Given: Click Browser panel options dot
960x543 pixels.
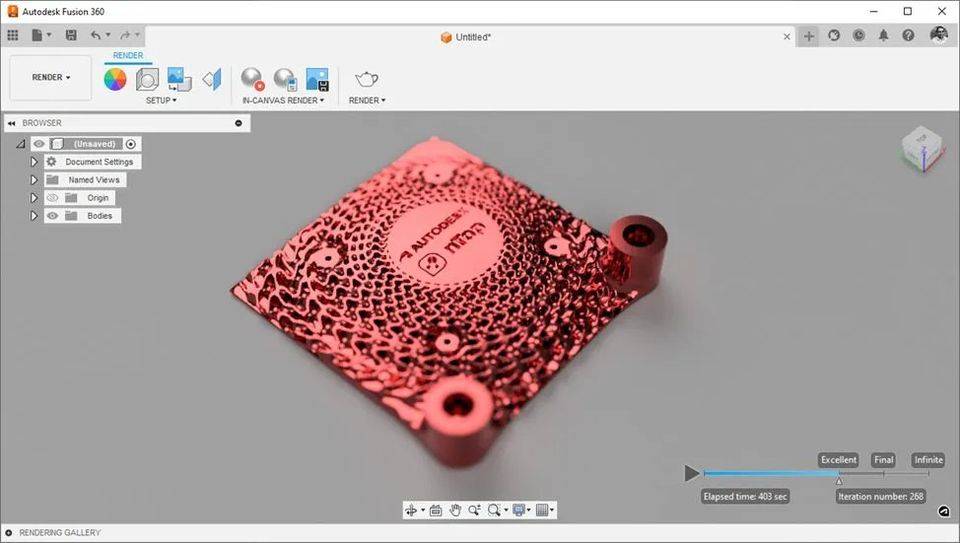Looking at the screenshot, I should [x=239, y=123].
